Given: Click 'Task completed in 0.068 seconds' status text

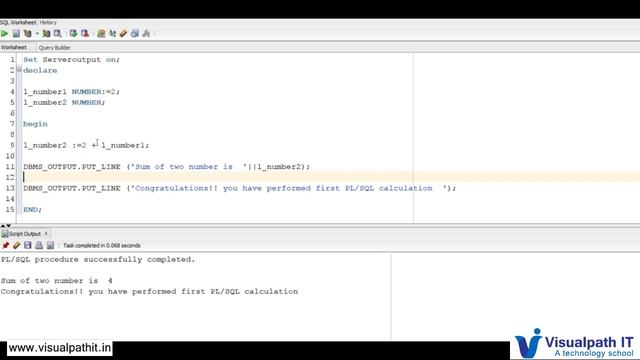Looking at the screenshot, I should (102, 245).
